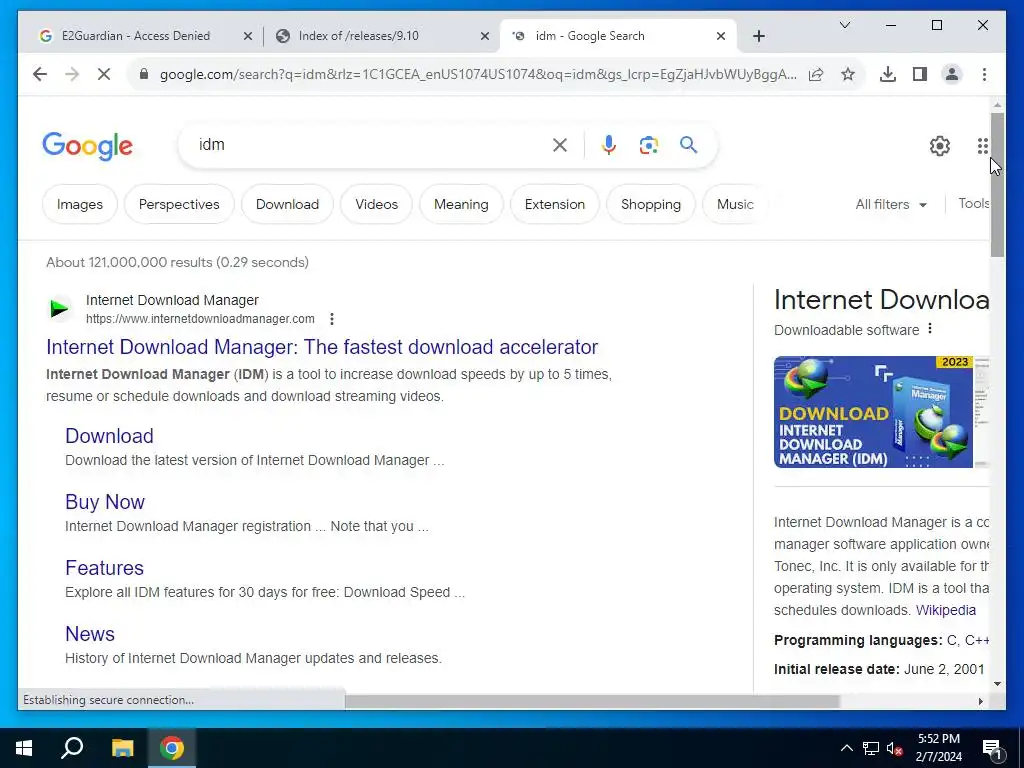Filter results by Videos
Screen dimensions: 1024x768
376,204
